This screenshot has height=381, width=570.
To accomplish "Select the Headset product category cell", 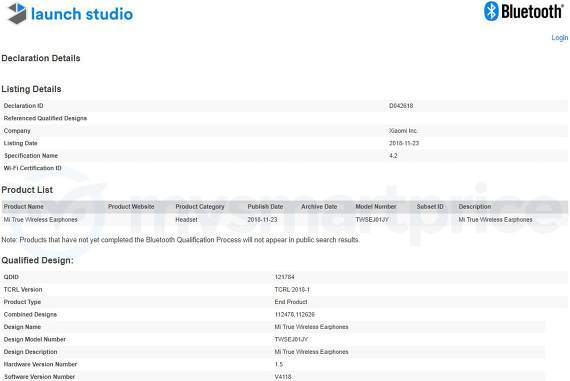I will click(186, 220).
